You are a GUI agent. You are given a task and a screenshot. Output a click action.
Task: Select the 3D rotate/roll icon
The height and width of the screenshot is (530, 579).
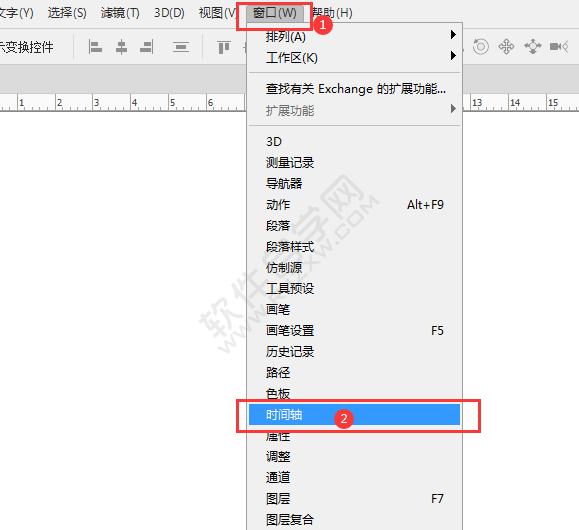pyautogui.click(x=481, y=47)
